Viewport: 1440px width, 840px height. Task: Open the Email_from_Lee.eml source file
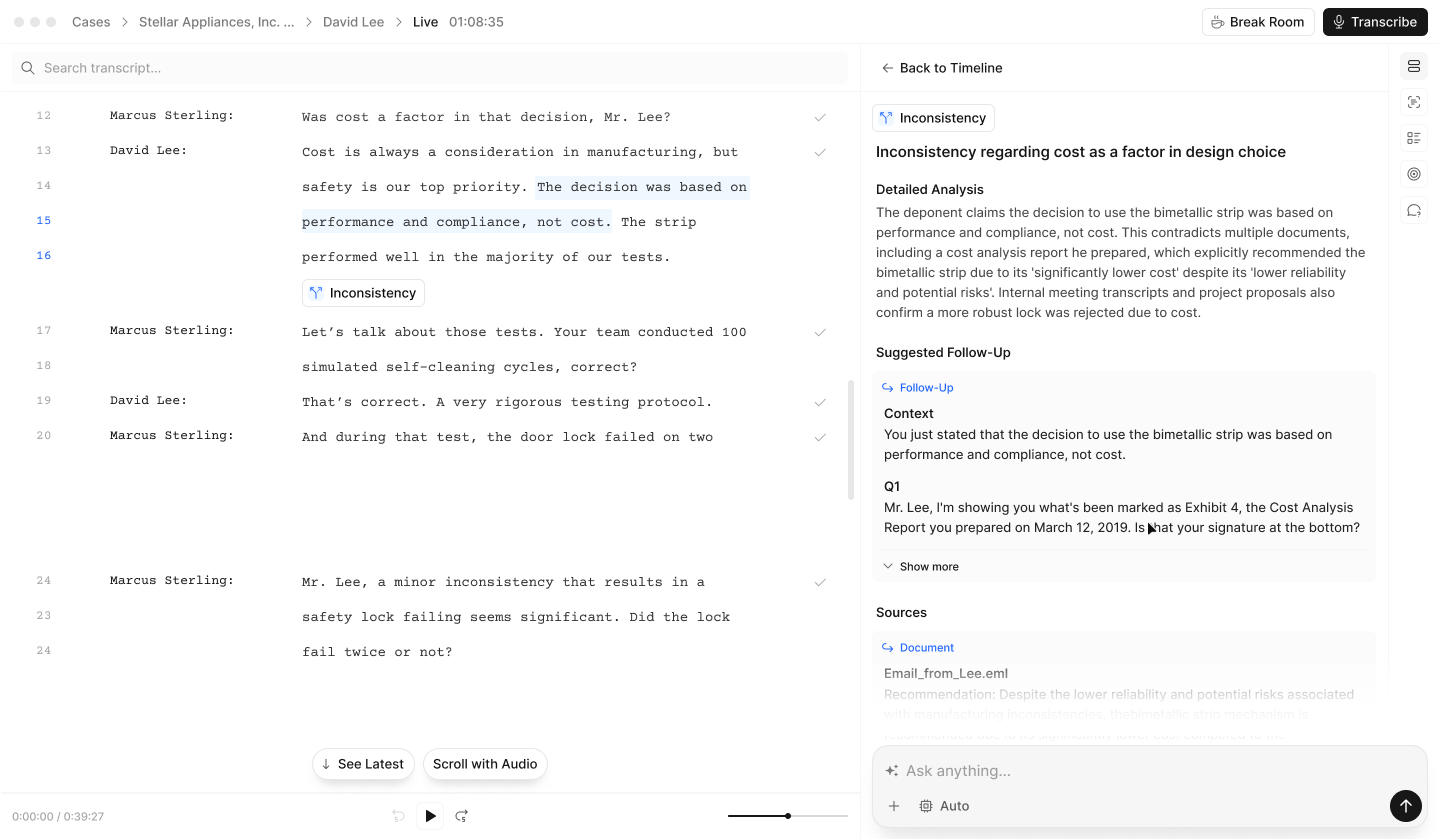click(x=946, y=674)
